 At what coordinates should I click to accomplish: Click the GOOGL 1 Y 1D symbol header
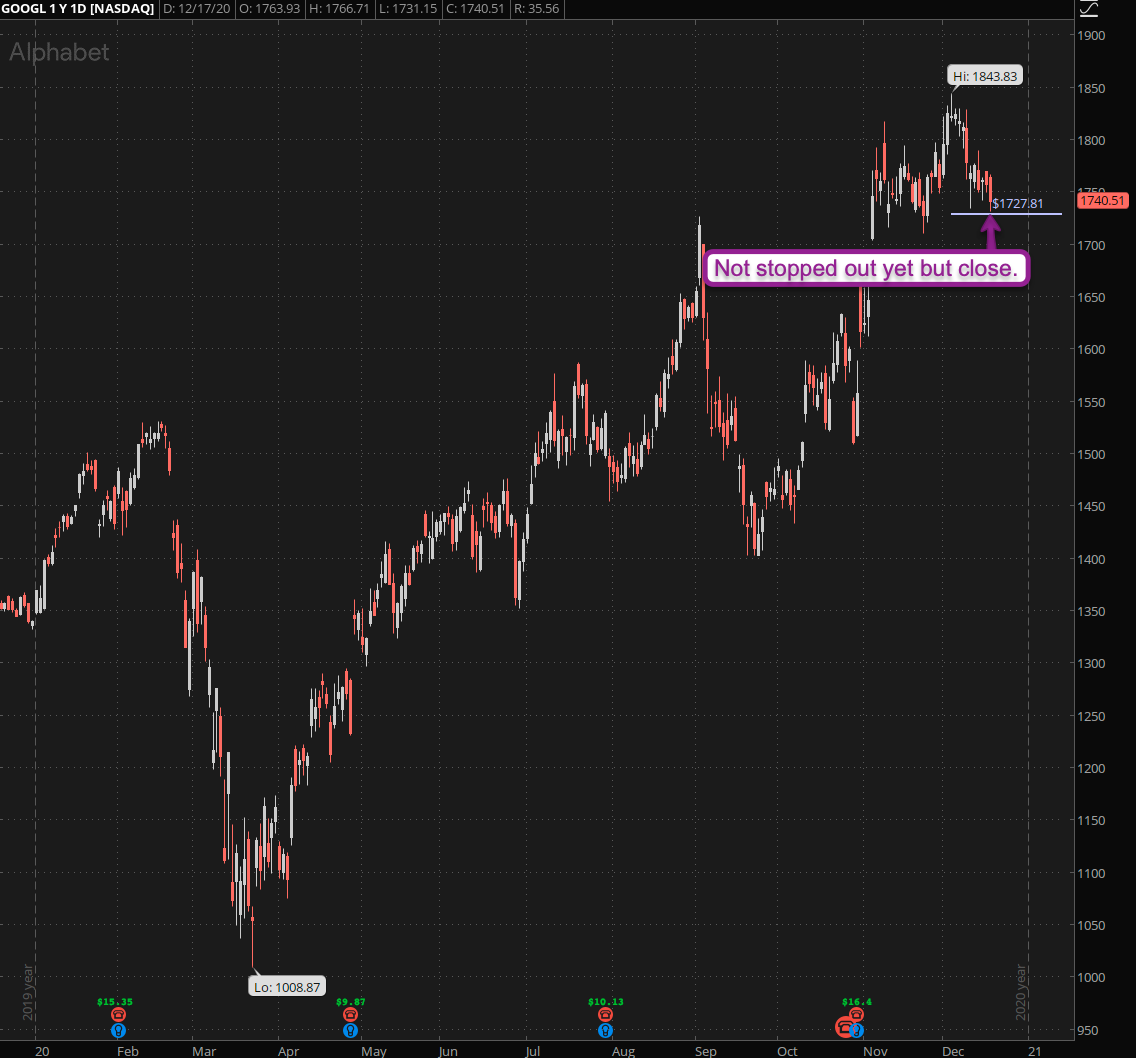pyautogui.click(x=80, y=9)
